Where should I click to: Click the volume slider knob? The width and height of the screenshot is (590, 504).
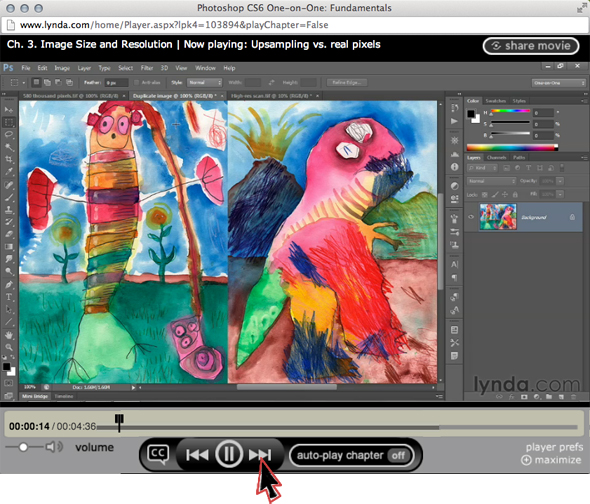[x=23, y=447]
